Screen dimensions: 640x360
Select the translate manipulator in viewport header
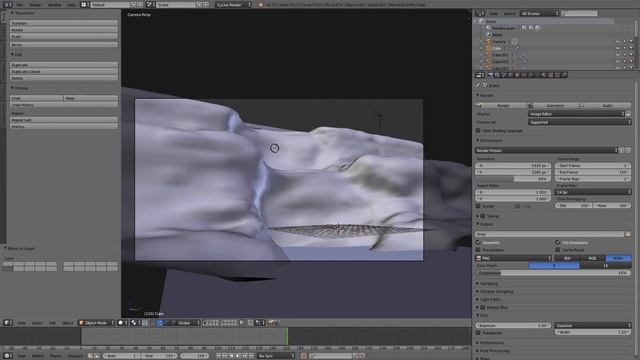(x=160, y=322)
